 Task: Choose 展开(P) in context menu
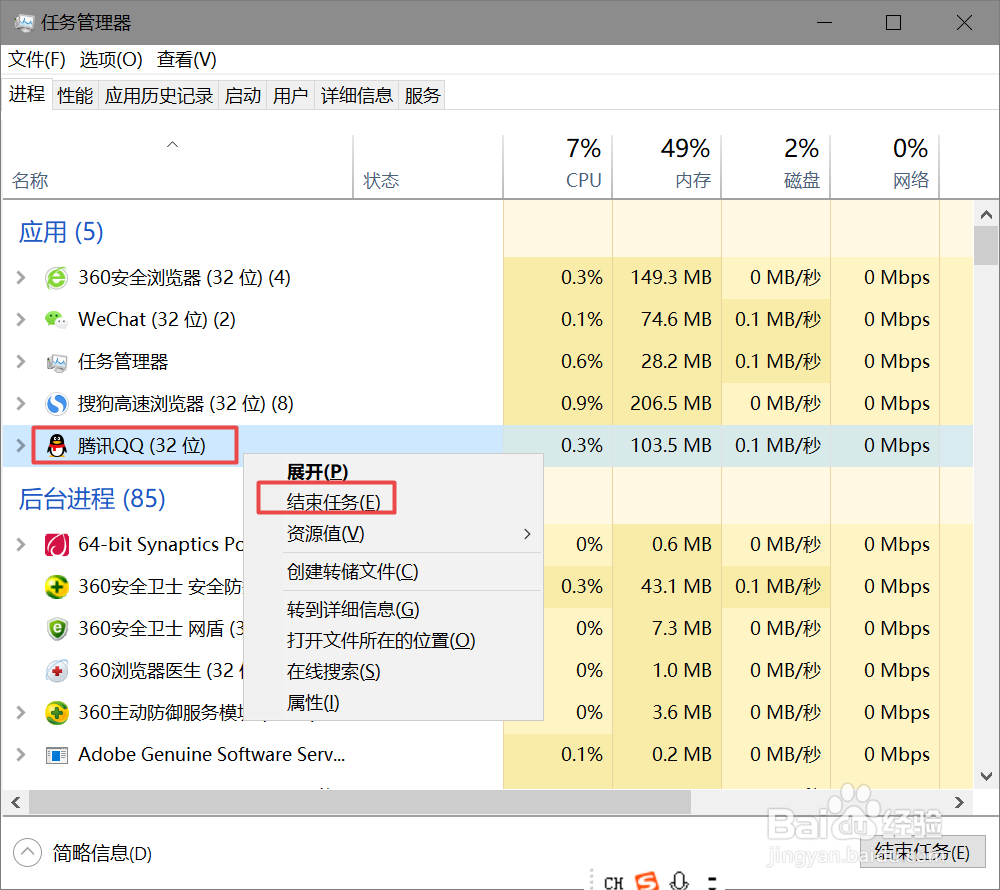coord(393,472)
